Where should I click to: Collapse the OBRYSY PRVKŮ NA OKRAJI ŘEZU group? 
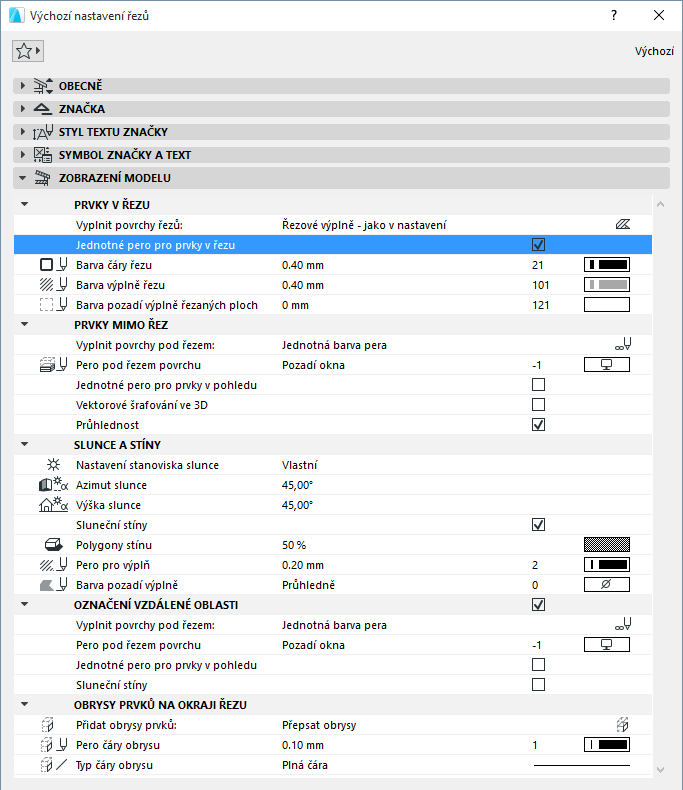click(x=24, y=704)
